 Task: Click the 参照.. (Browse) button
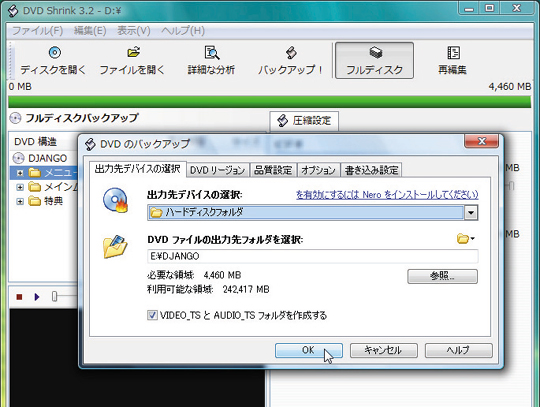[442, 276]
